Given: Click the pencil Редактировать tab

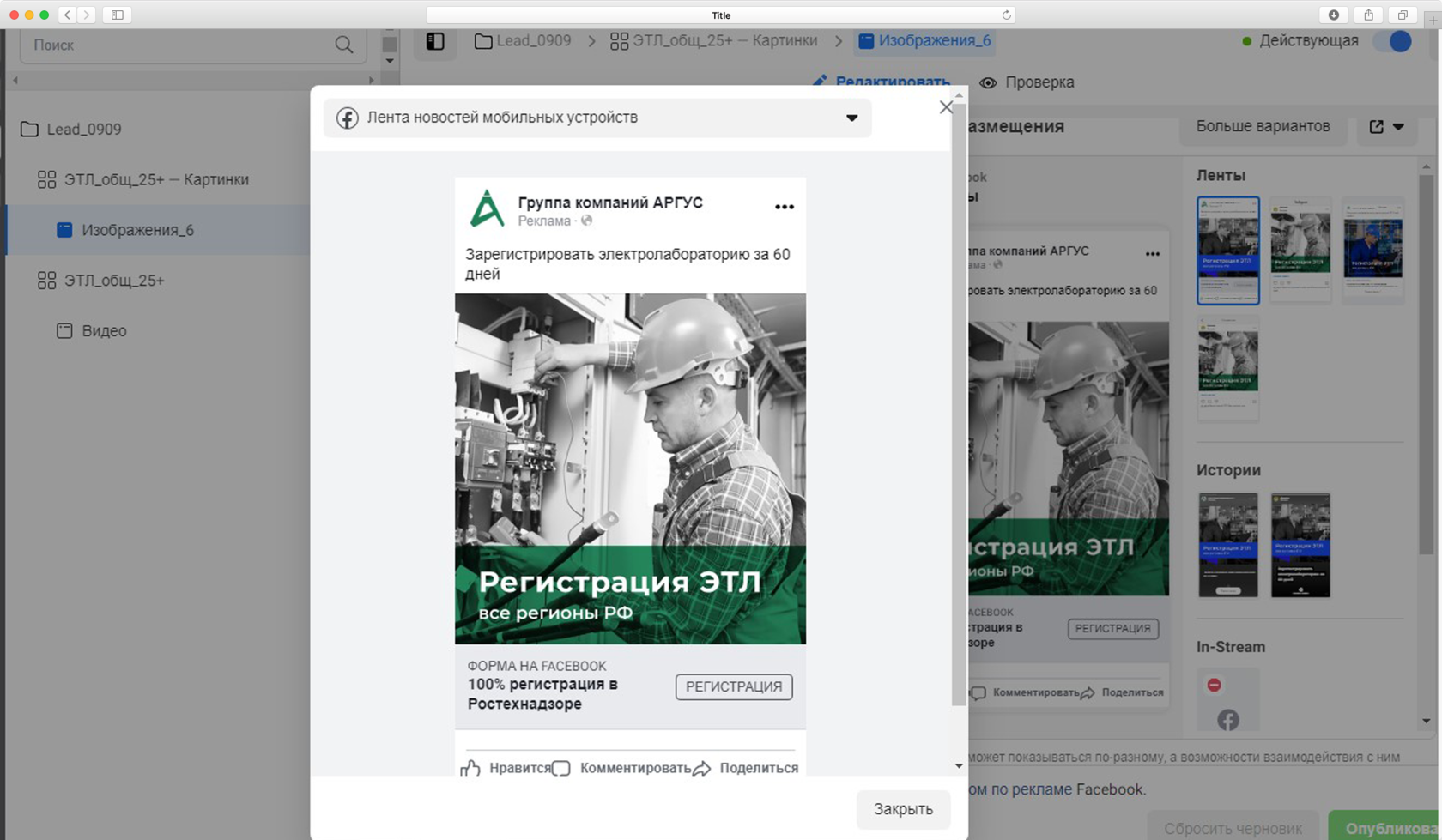Looking at the screenshot, I should click(x=882, y=82).
